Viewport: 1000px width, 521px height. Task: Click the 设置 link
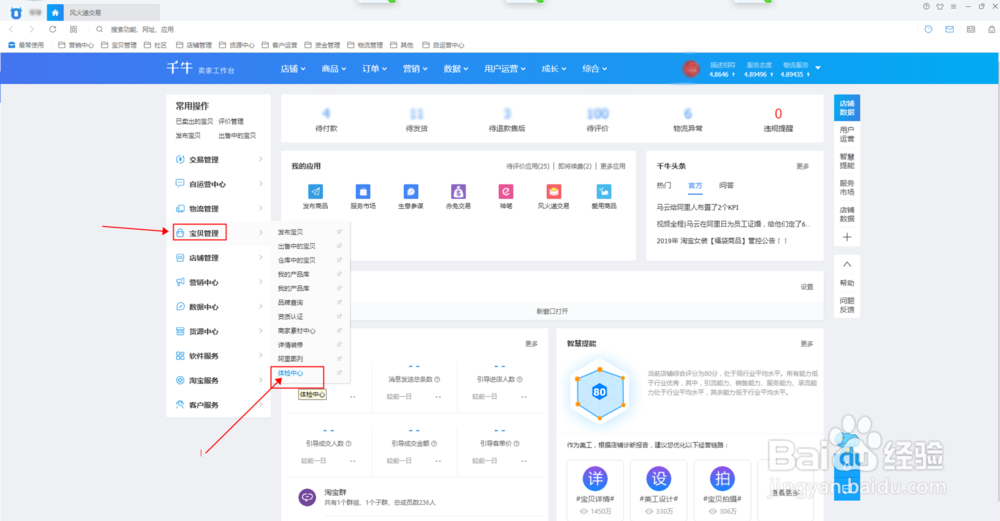pos(807,287)
